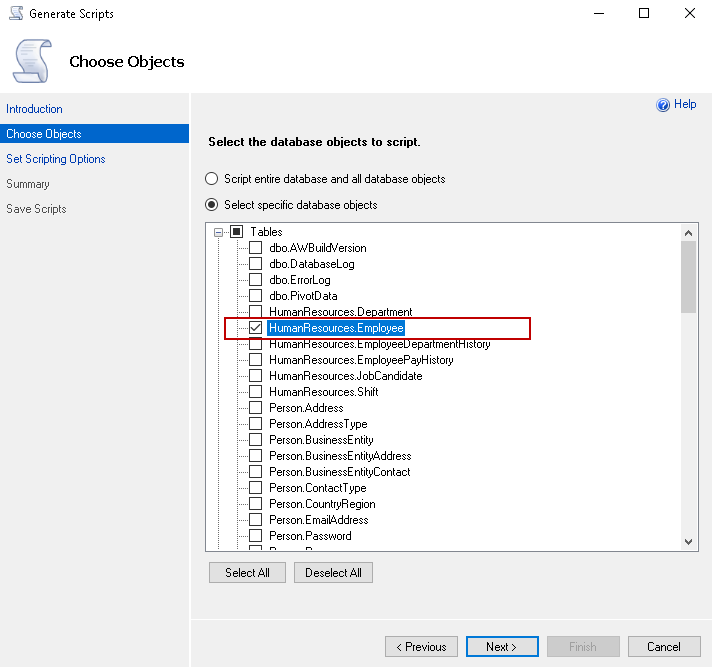Go back with the Previous button
Viewport: 712px width, 667px height.
pyautogui.click(x=421, y=647)
